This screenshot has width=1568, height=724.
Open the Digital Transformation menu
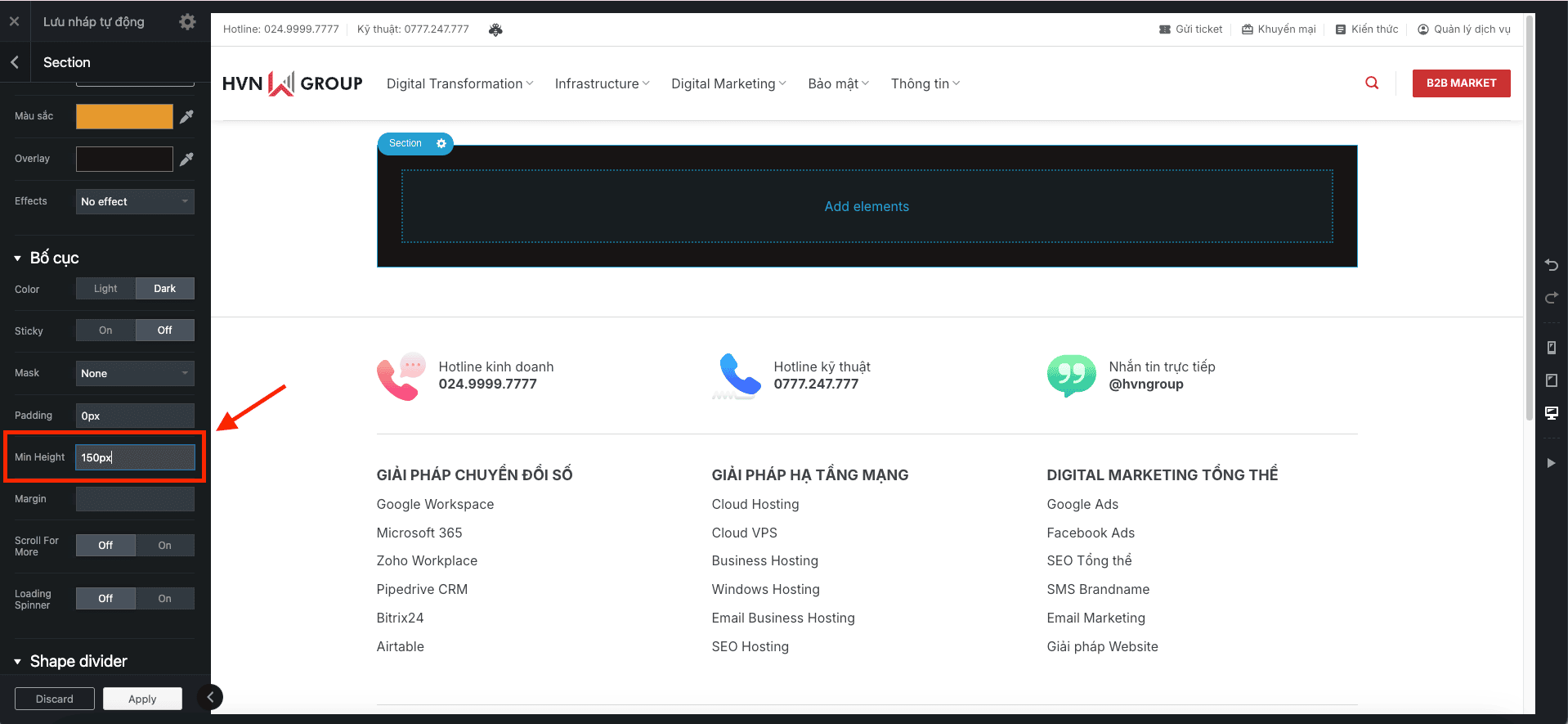click(459, 83)
